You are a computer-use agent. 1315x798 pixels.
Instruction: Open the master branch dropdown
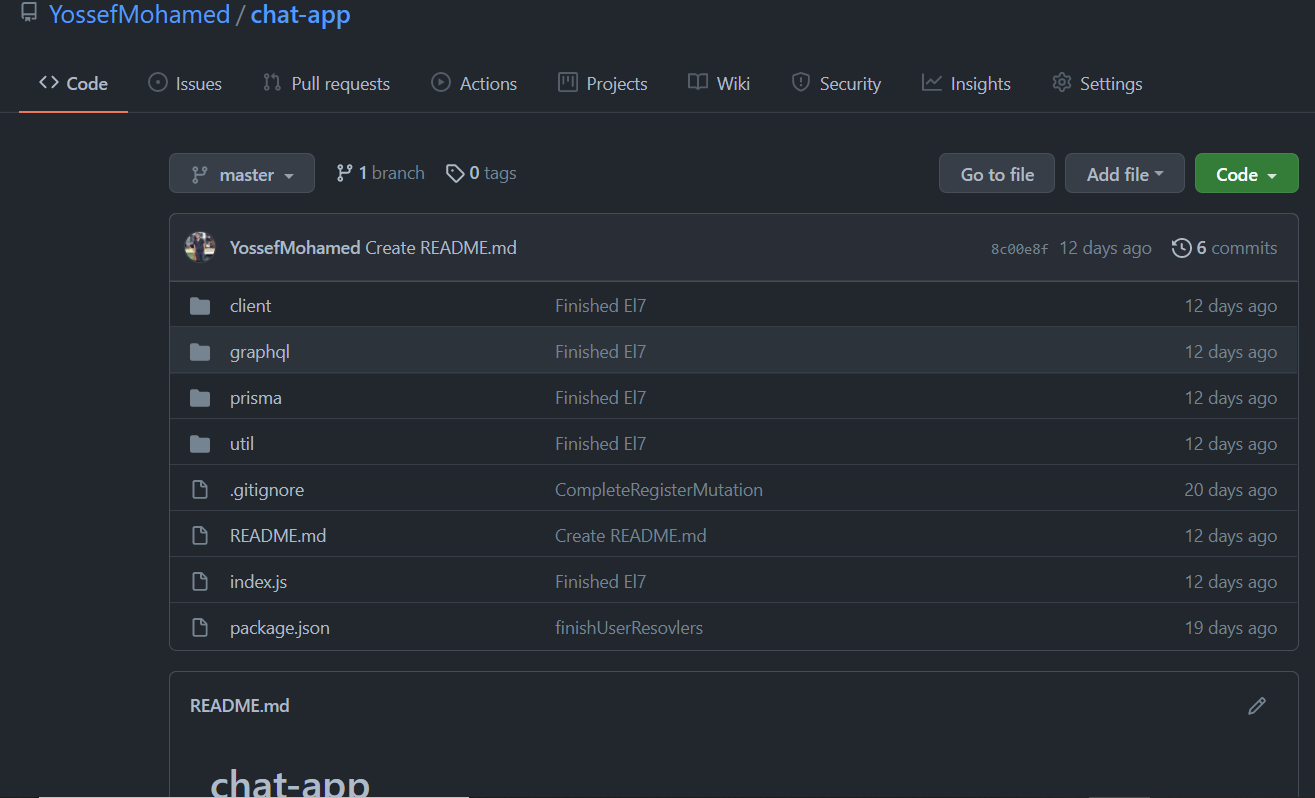click(x=241, y=173)
